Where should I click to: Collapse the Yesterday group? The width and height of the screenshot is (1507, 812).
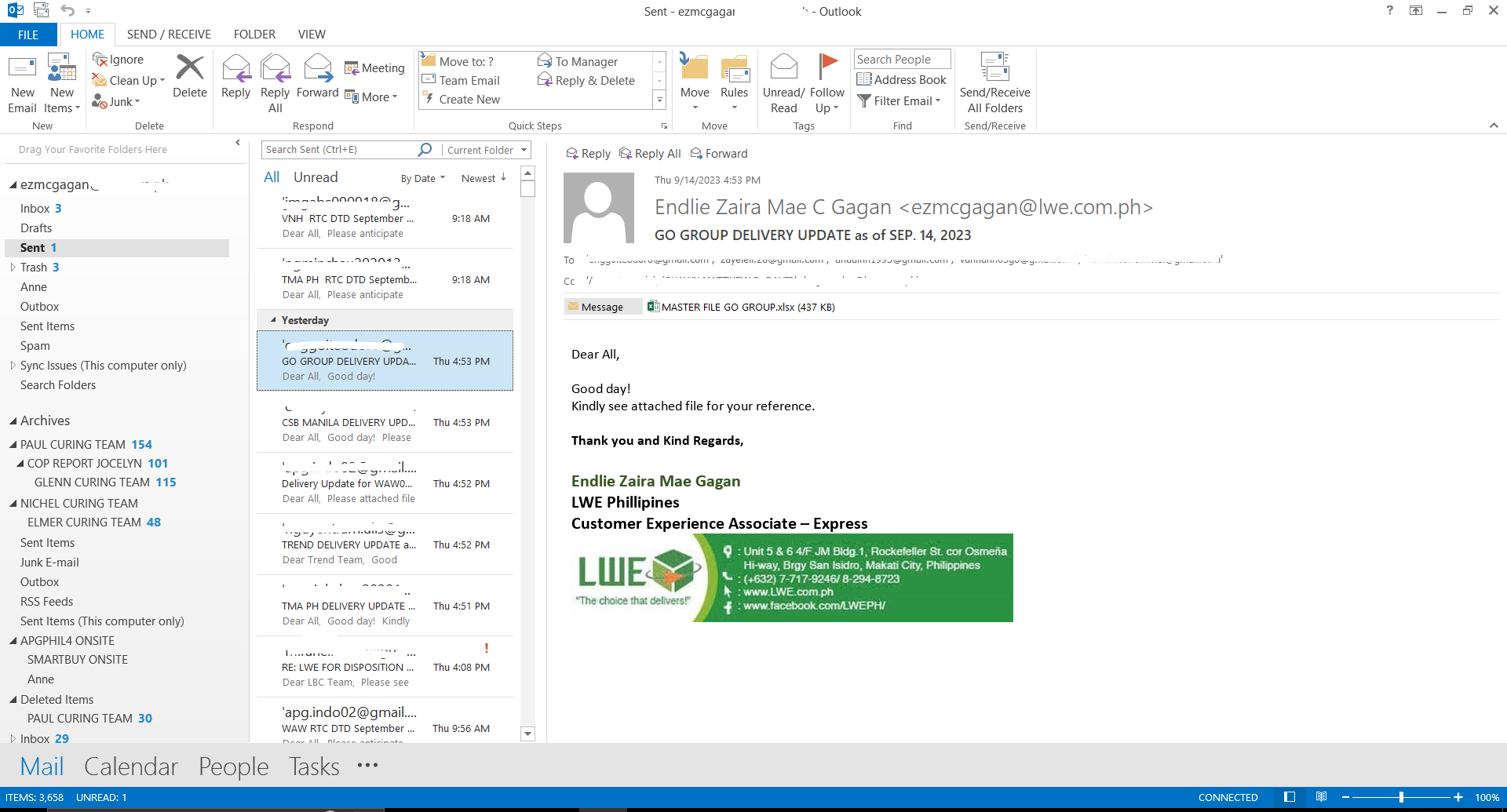tap(273, 320)
